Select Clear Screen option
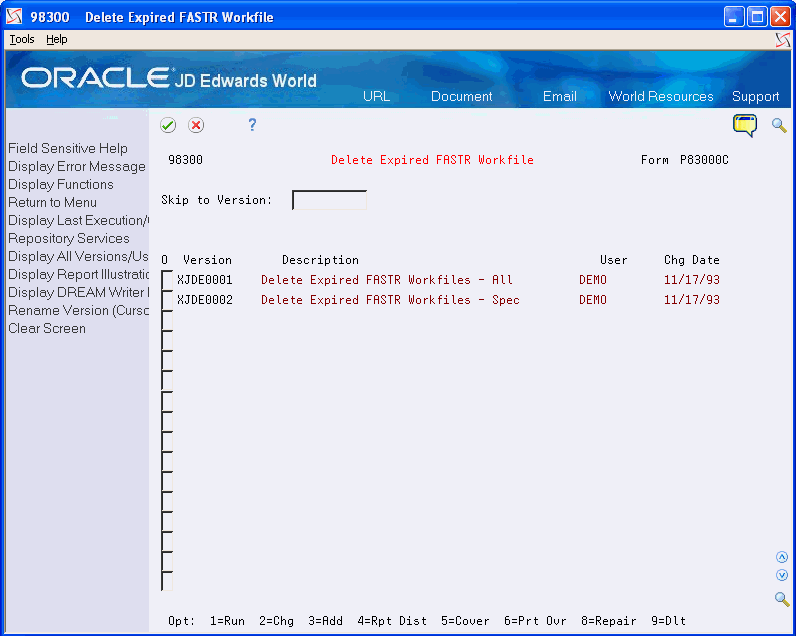 [x=47, y=328]
